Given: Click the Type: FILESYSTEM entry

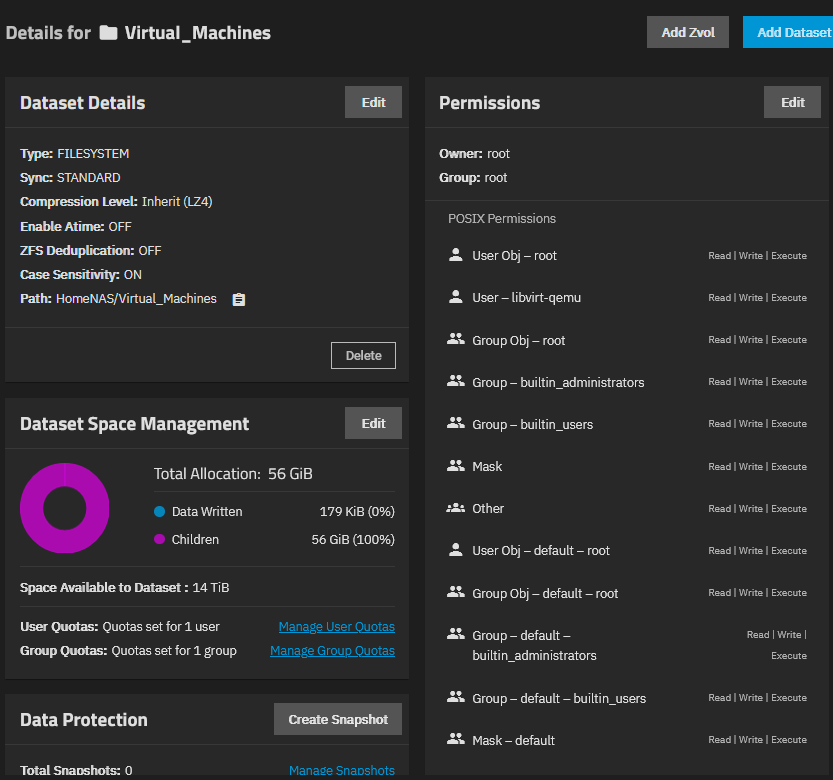Looking at the screenshot, I should pyautogui.click(x=74, y=154).
